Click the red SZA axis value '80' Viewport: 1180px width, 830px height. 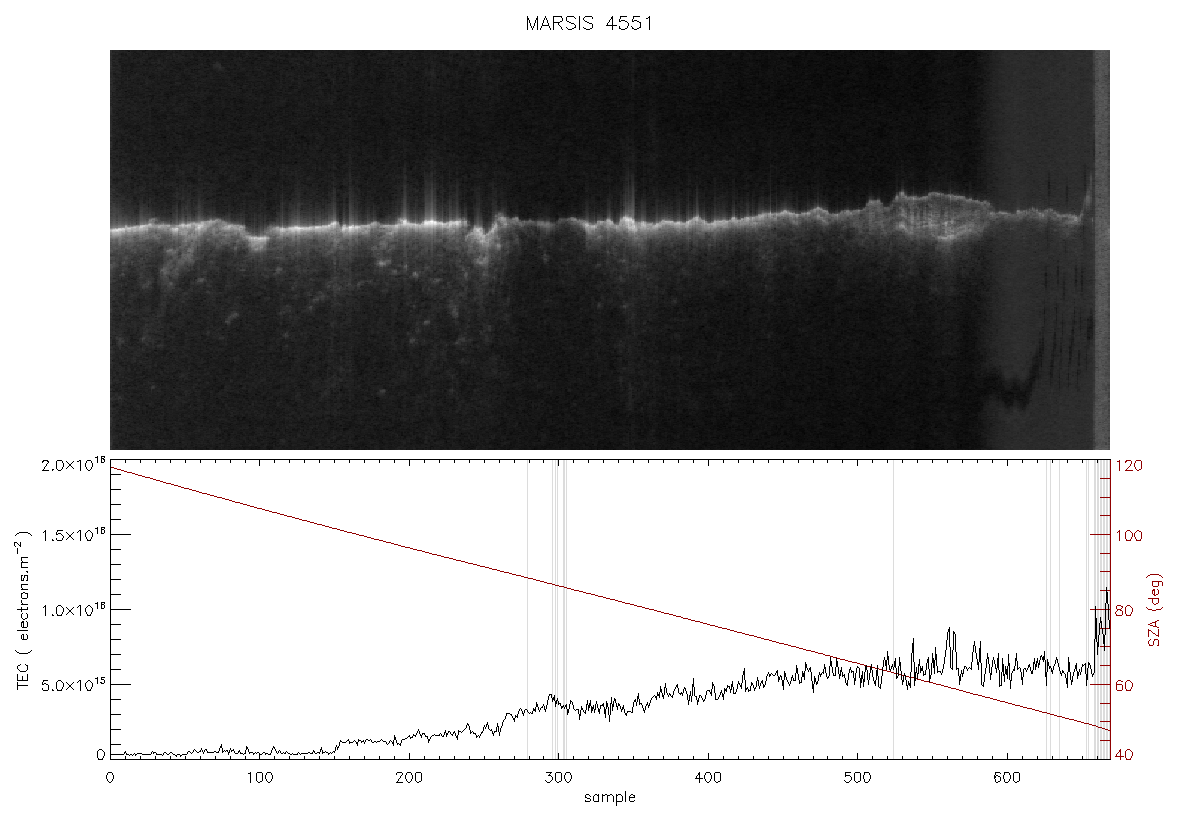(1124, 610)
